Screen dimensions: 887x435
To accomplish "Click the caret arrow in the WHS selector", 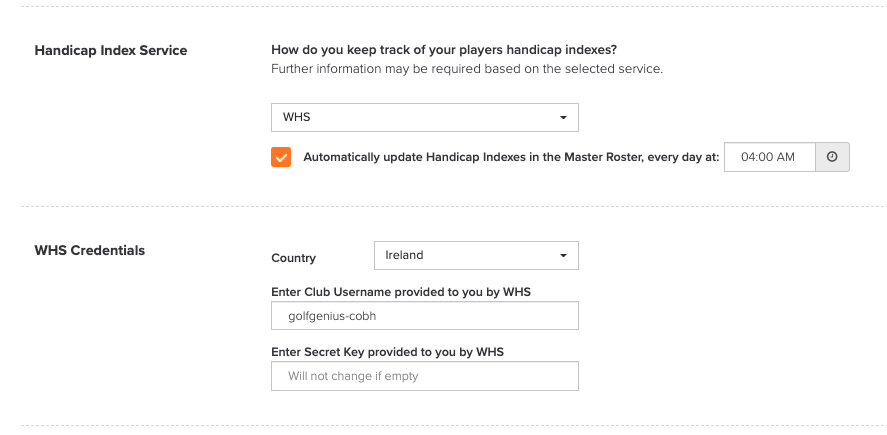I will 563,118.
